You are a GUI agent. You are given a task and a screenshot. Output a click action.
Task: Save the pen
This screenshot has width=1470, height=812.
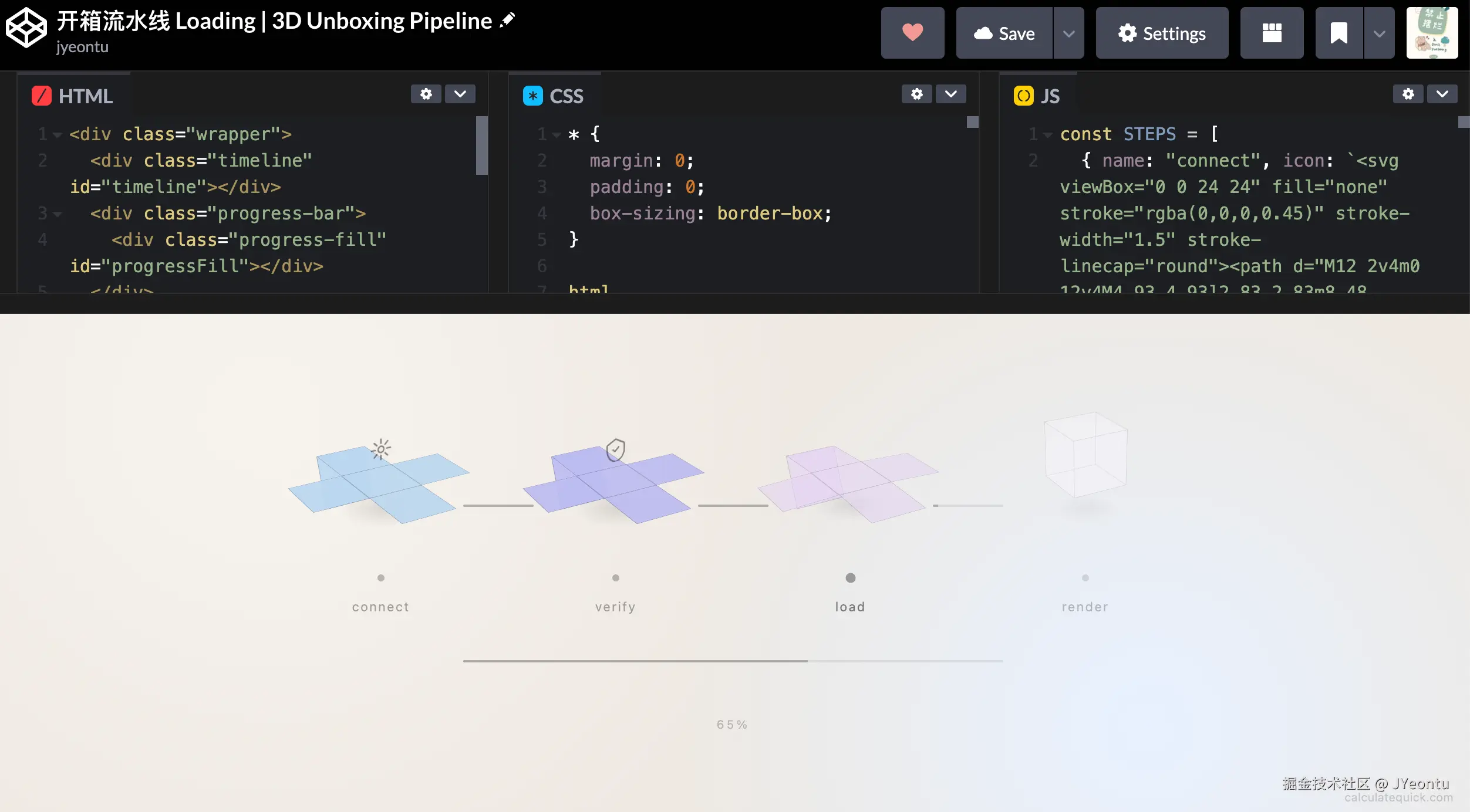click(1004, 33)
